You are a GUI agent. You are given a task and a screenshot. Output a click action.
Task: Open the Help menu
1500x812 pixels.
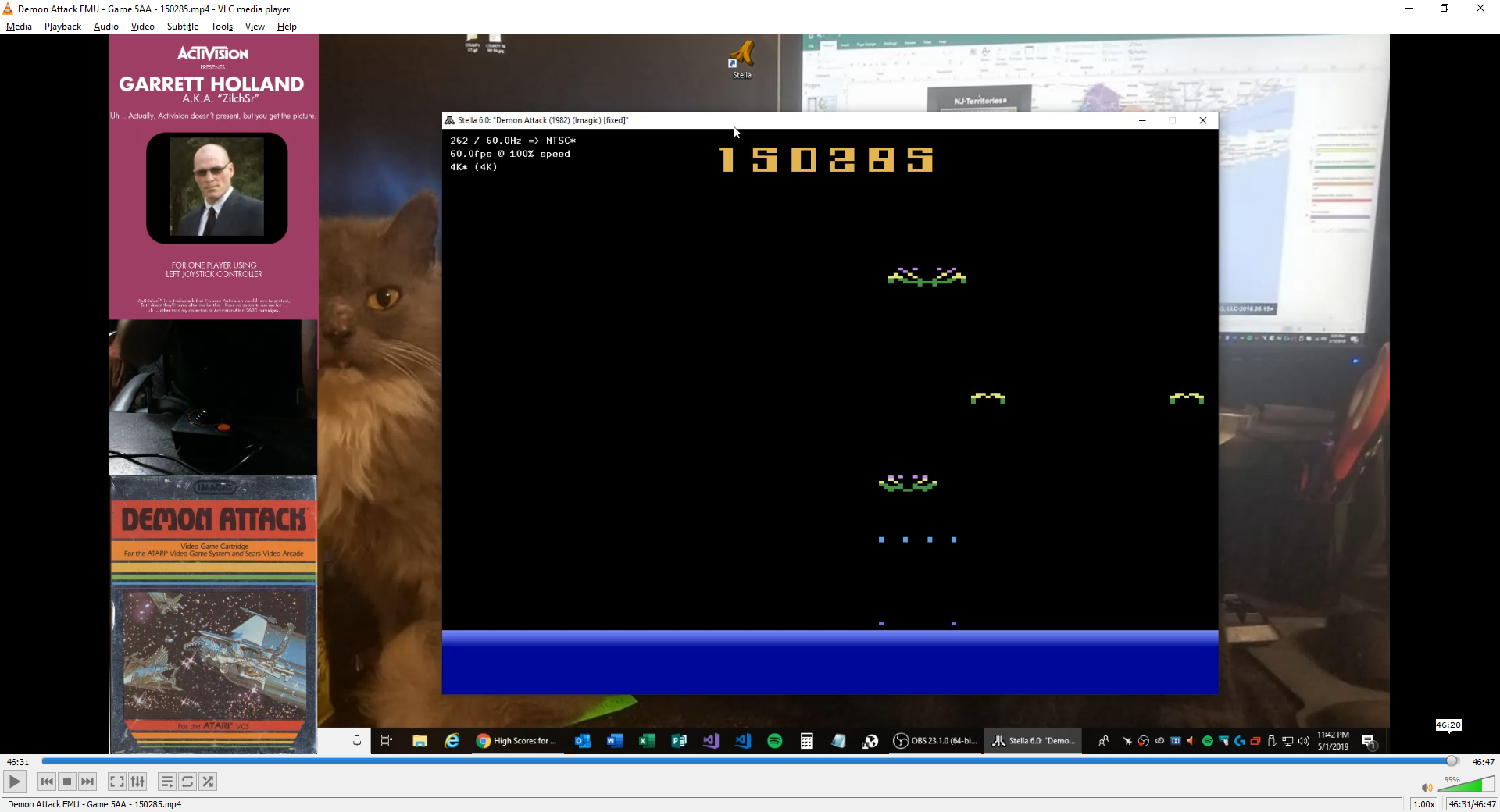click(287, 27)
